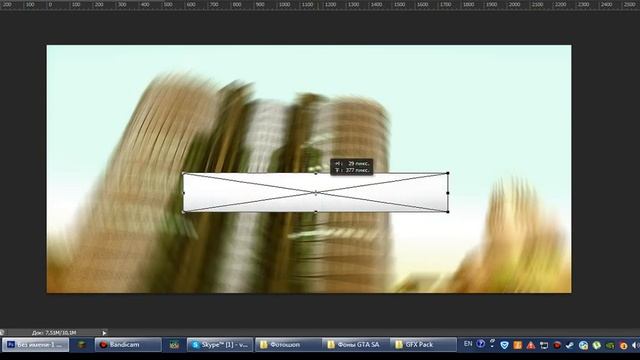Open the 'Фотошоп' folder in taskbar
This screenshot has height=360, width=640.
[288, 345]
